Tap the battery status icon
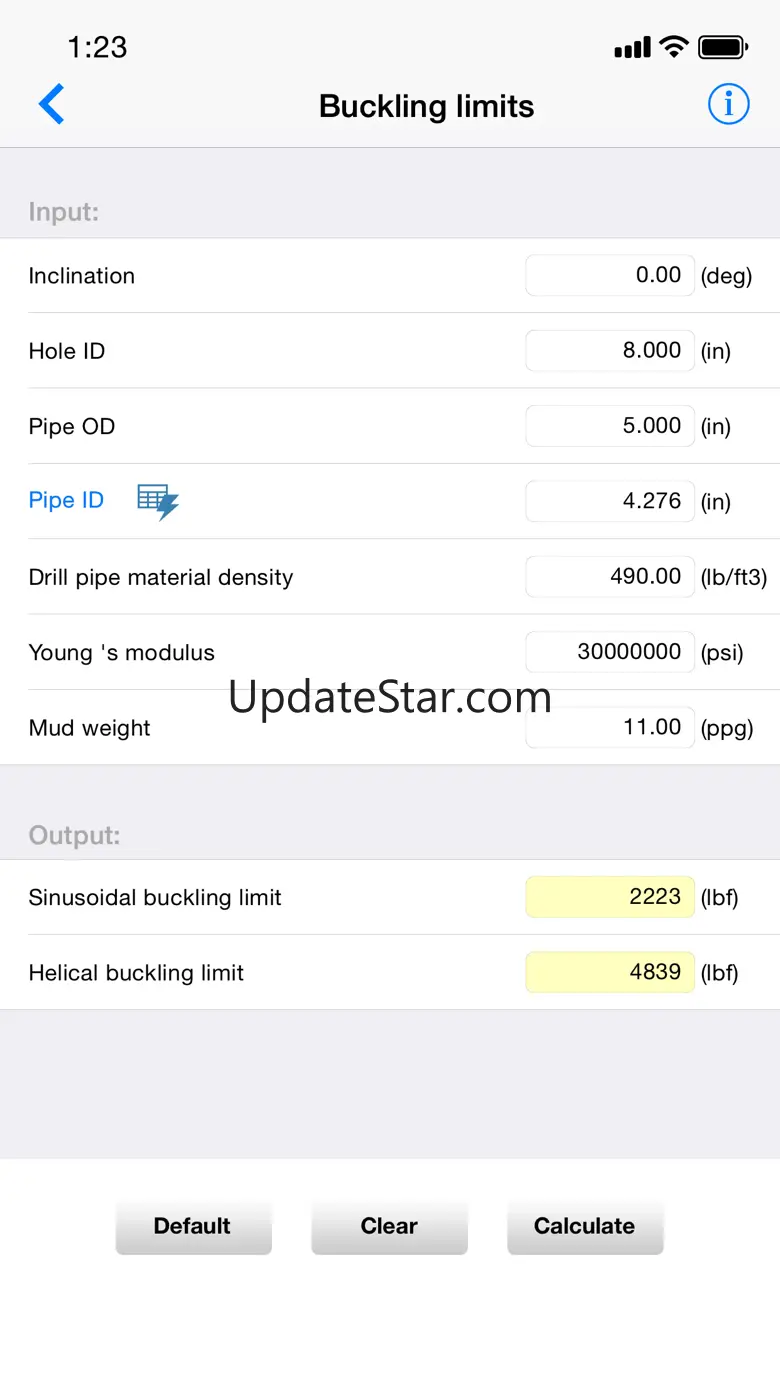Image resolution: width=780 pixels, height=1387 pixels. click(723, 47)
